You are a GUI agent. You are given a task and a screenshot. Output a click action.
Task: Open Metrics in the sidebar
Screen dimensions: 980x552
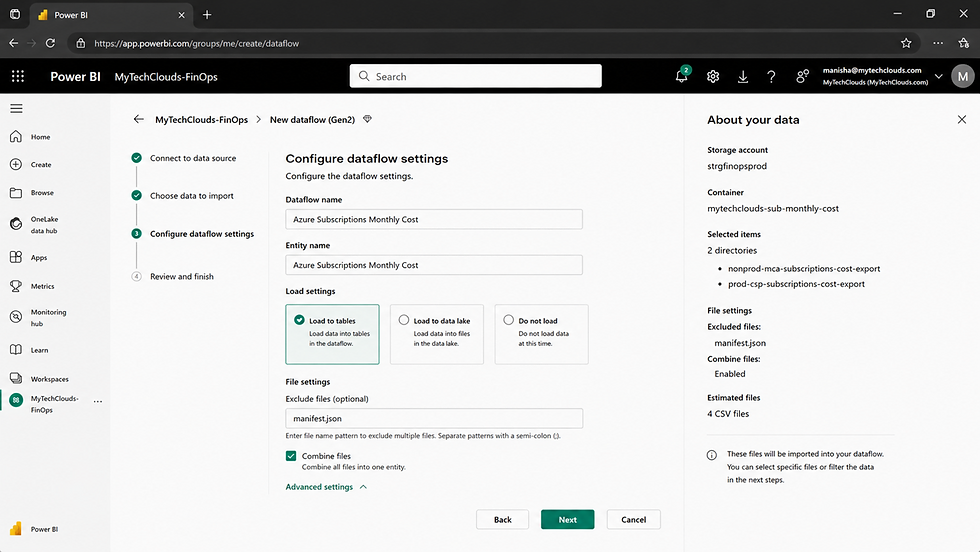point(32,286)
